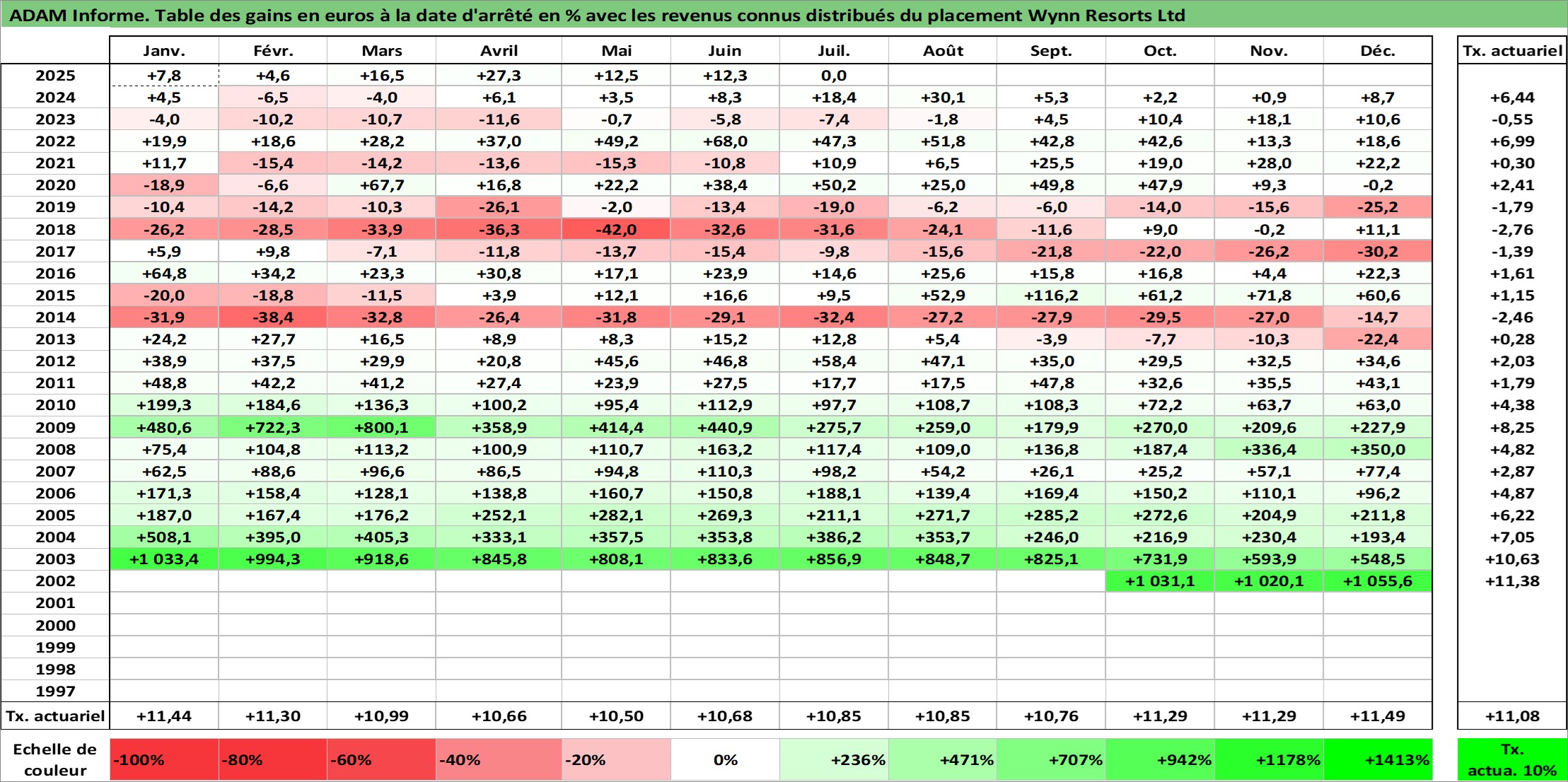Click the -60% color scale swatch

point(382,759)
